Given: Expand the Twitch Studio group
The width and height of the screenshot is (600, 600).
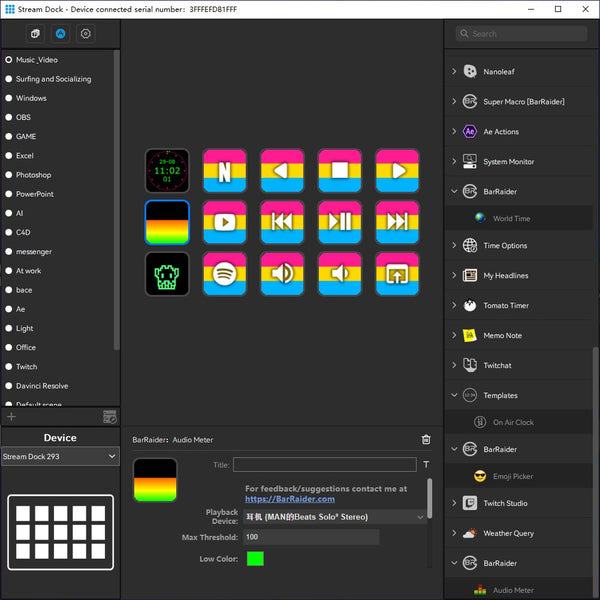Looking at the screenshot, I should (454, 503).
